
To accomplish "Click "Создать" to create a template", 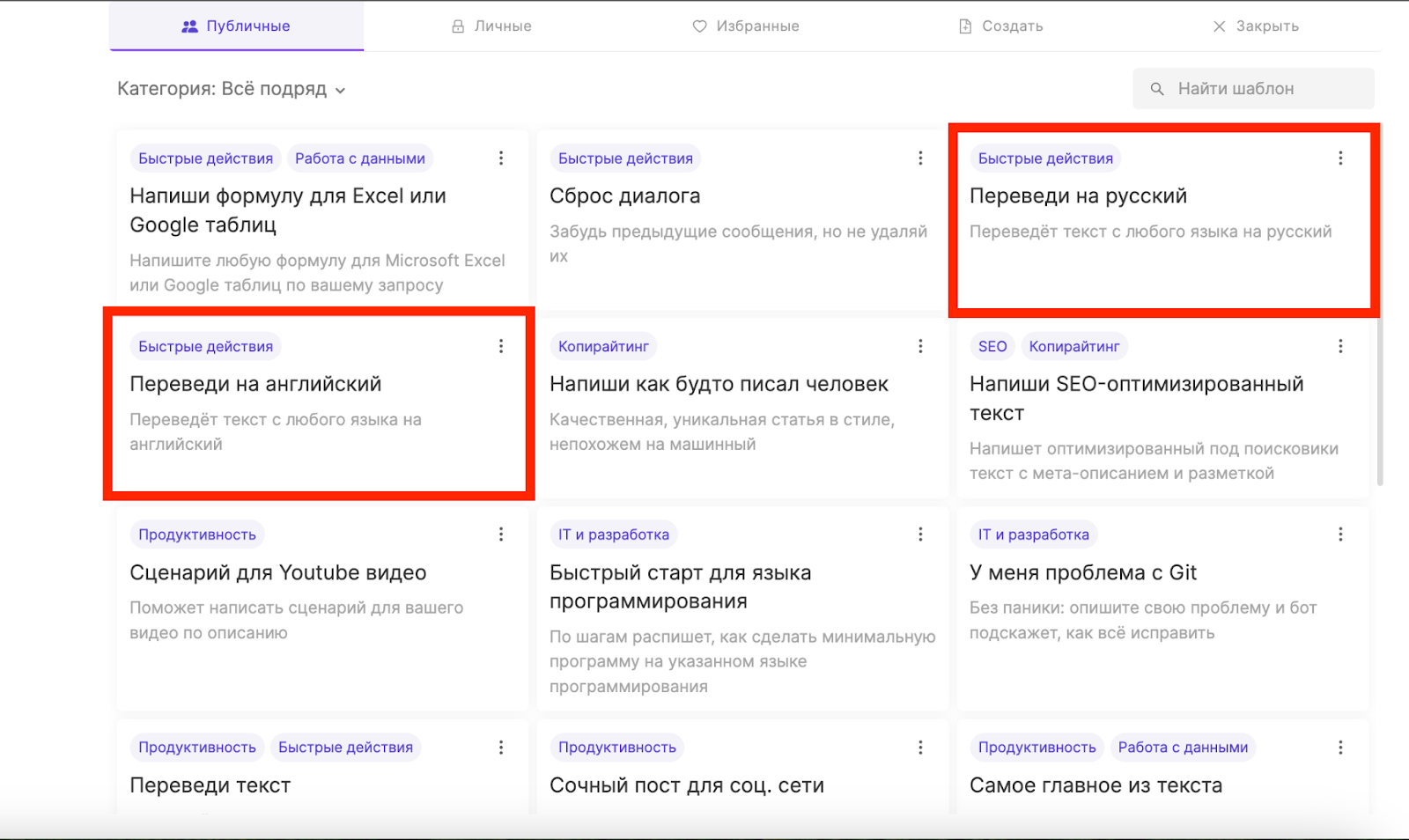I will coord(1000,26).
